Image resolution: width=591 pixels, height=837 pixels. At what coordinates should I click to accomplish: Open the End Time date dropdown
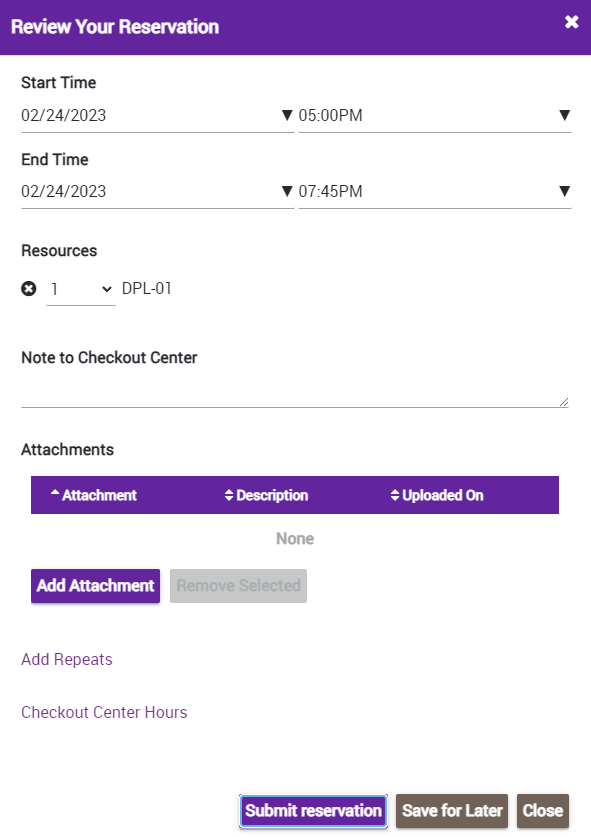tap(287, 191)
